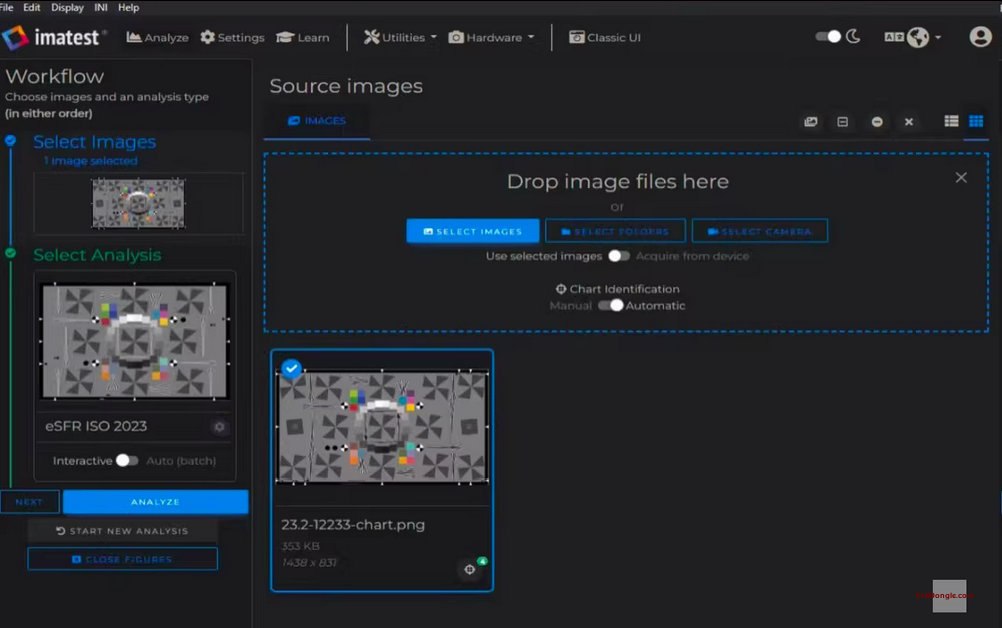Click the gear icon beside eSFR ISO 2023
Screen dimensions: 1002x628
pyautogui.click(x=219, y=427)
